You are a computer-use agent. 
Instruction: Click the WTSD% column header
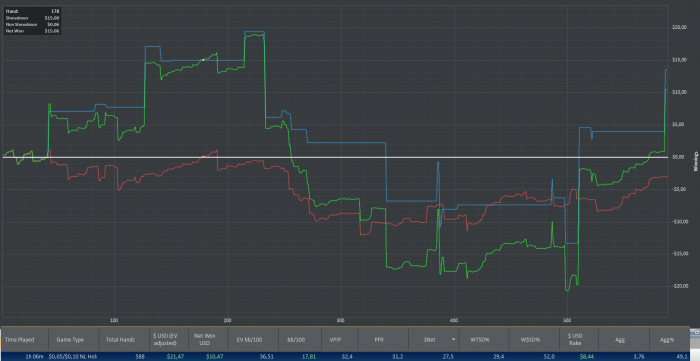click(x=484, y=340)
